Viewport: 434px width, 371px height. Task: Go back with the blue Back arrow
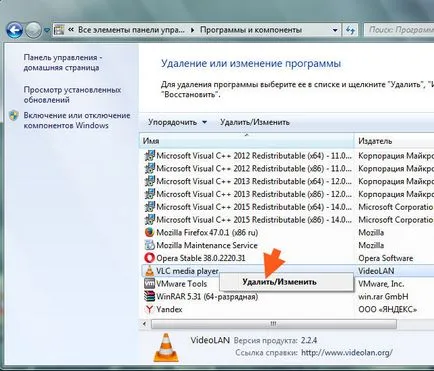tap(14, 30)
